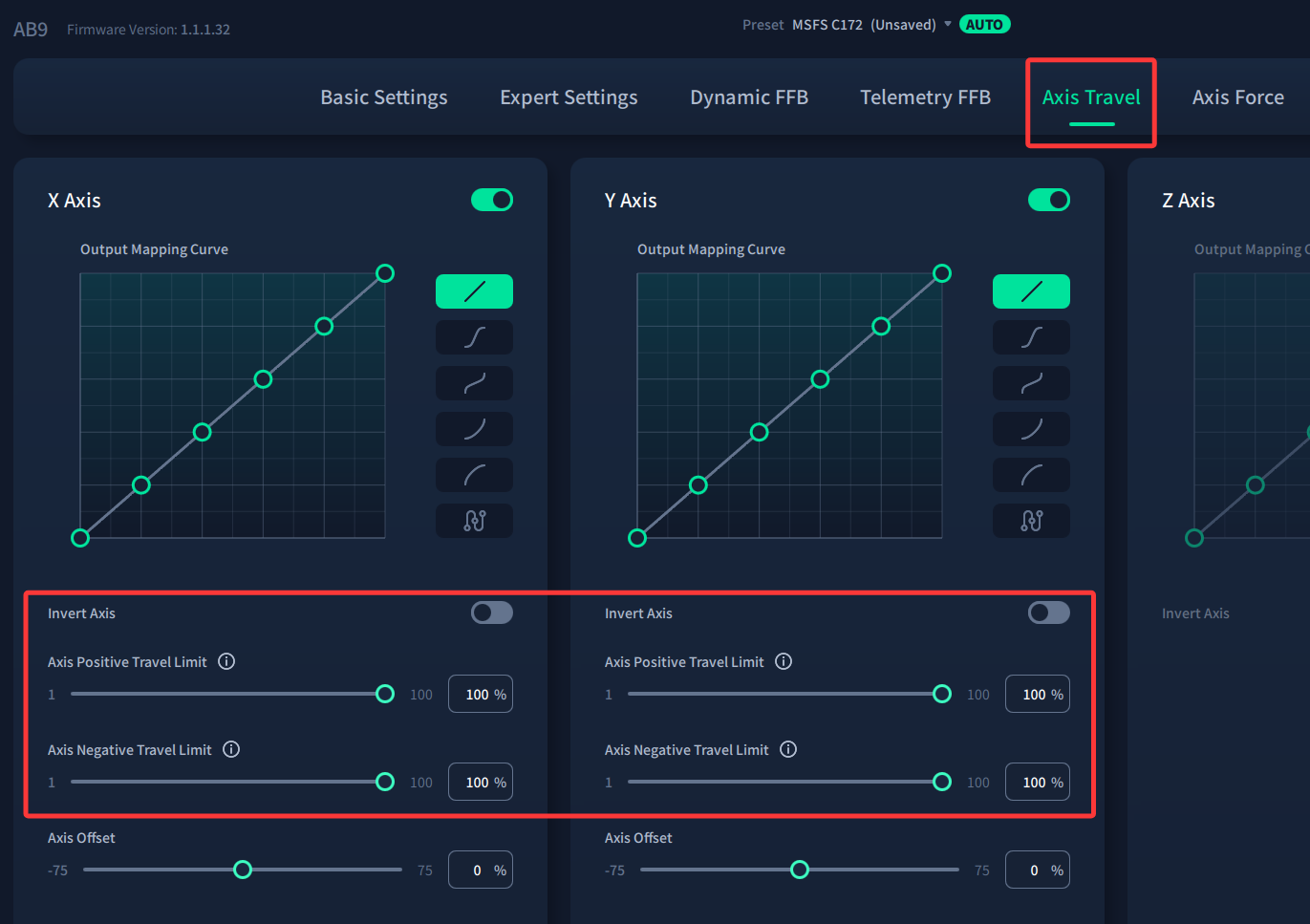
Task: Info icon for Y Axis Positive Travel Limit
Action: (784, 661)
